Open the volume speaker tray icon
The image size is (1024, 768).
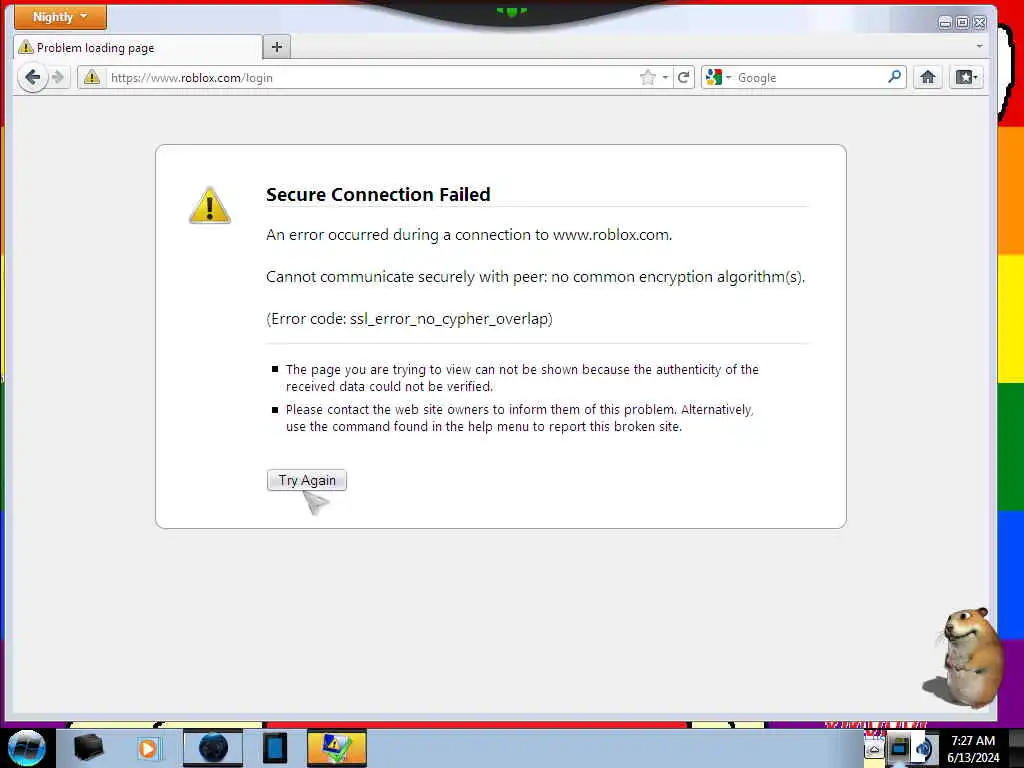pyautogui.click(x=924, y=748)
